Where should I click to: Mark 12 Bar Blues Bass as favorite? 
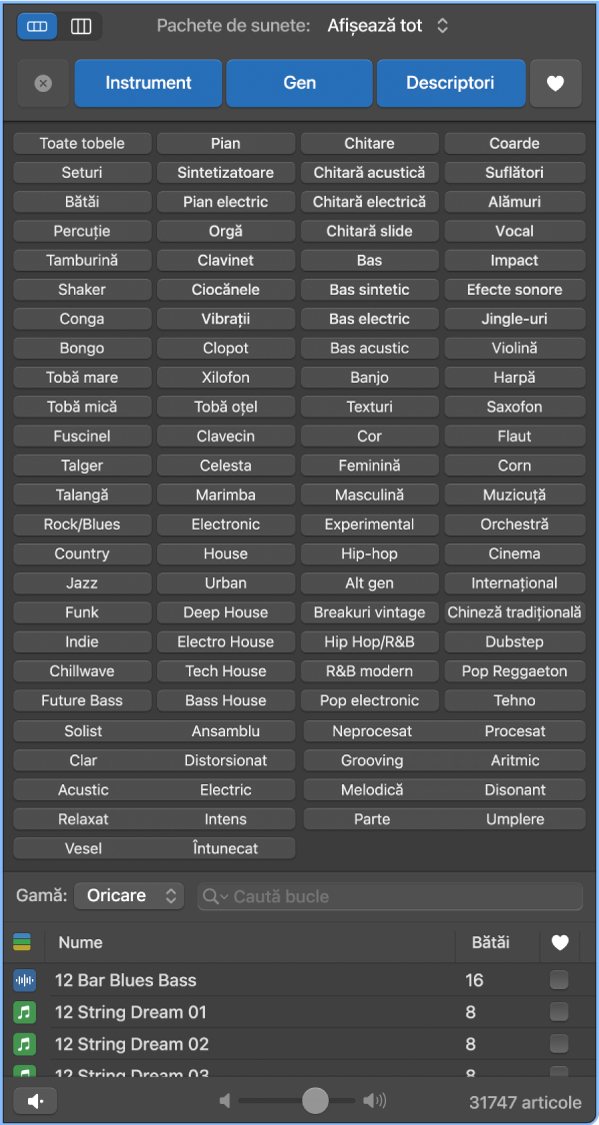pos(559,980)
